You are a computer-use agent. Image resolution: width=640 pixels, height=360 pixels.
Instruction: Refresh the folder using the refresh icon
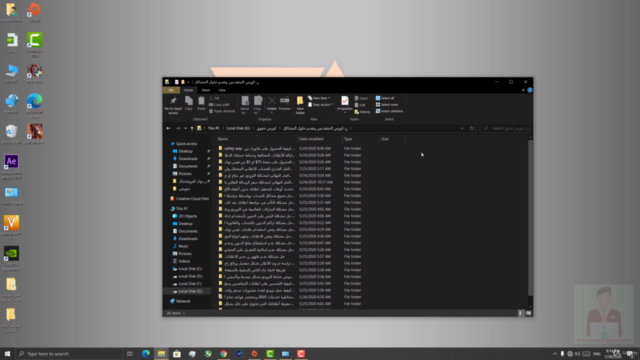[472, 128]
